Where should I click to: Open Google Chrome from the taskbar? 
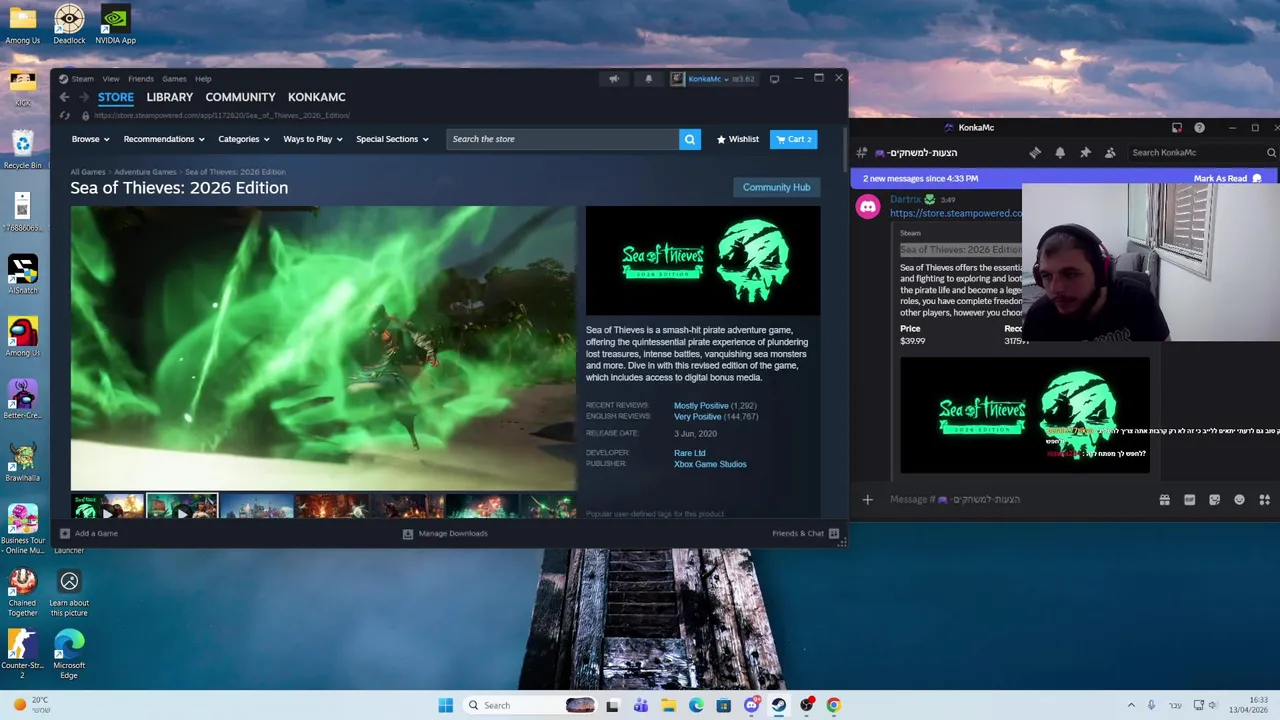[833, 705]
